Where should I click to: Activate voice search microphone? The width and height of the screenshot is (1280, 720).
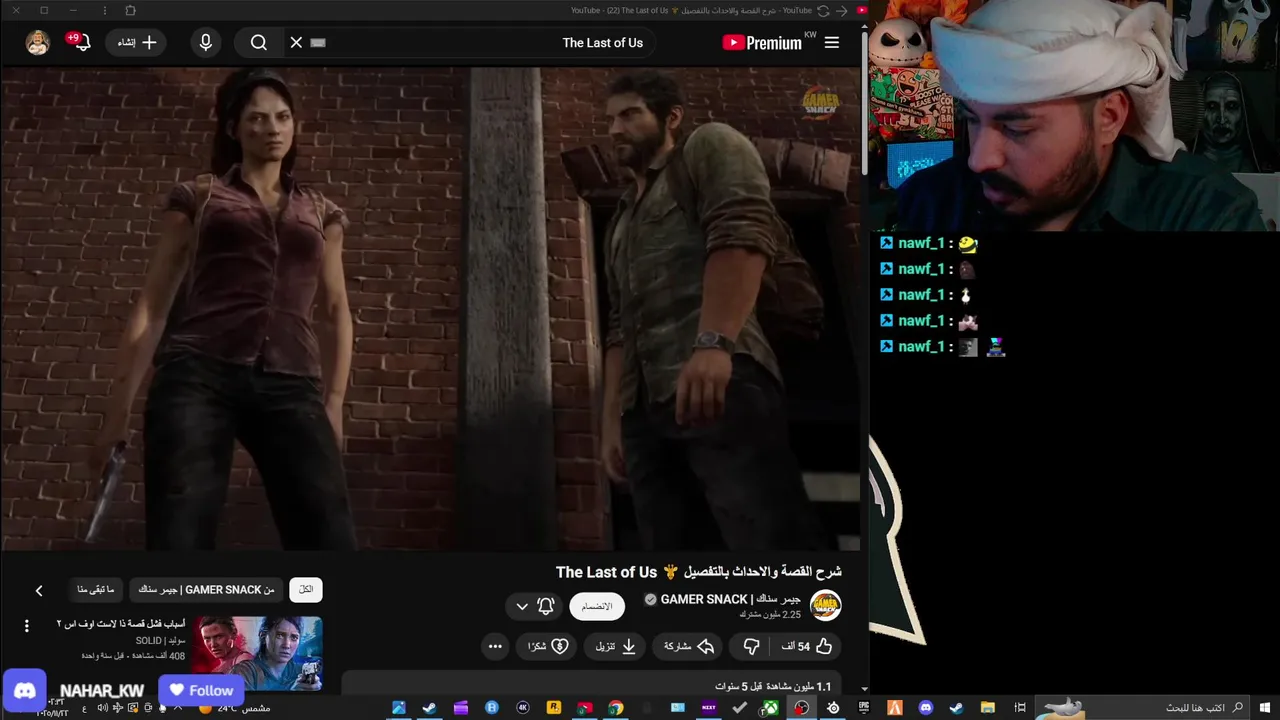206,42
